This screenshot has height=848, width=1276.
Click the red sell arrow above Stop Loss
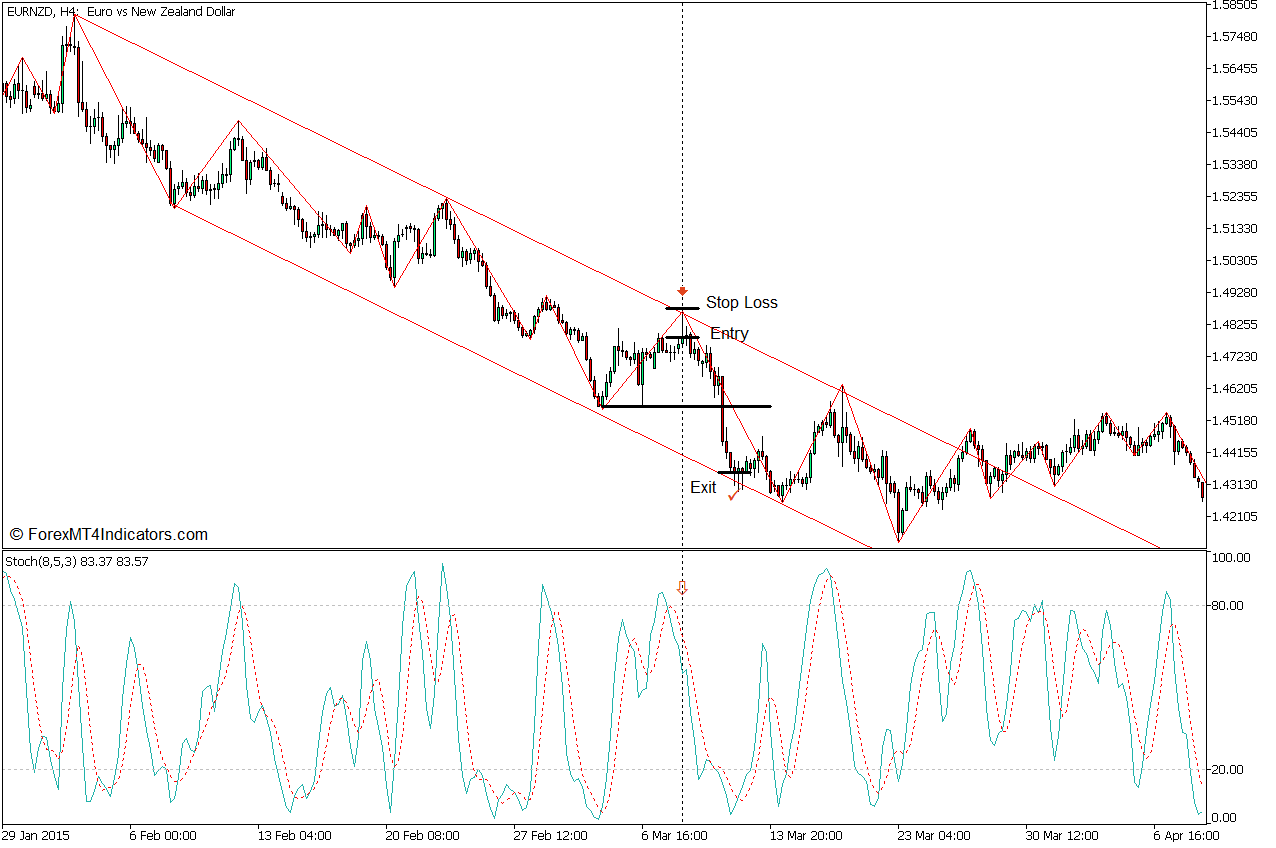coord(682,292)
